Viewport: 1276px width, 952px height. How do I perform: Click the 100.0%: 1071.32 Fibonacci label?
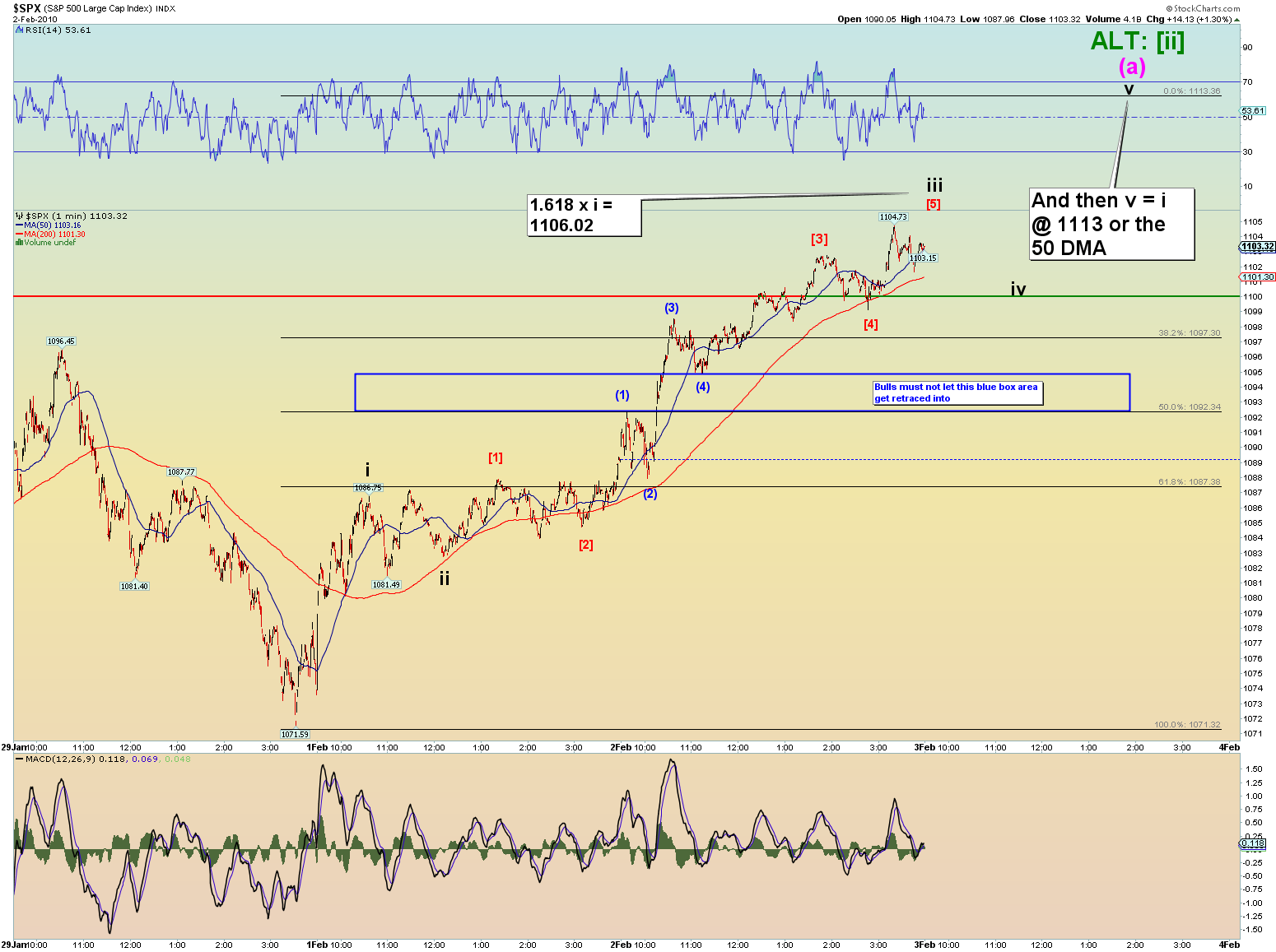(x=1187, y=725)
